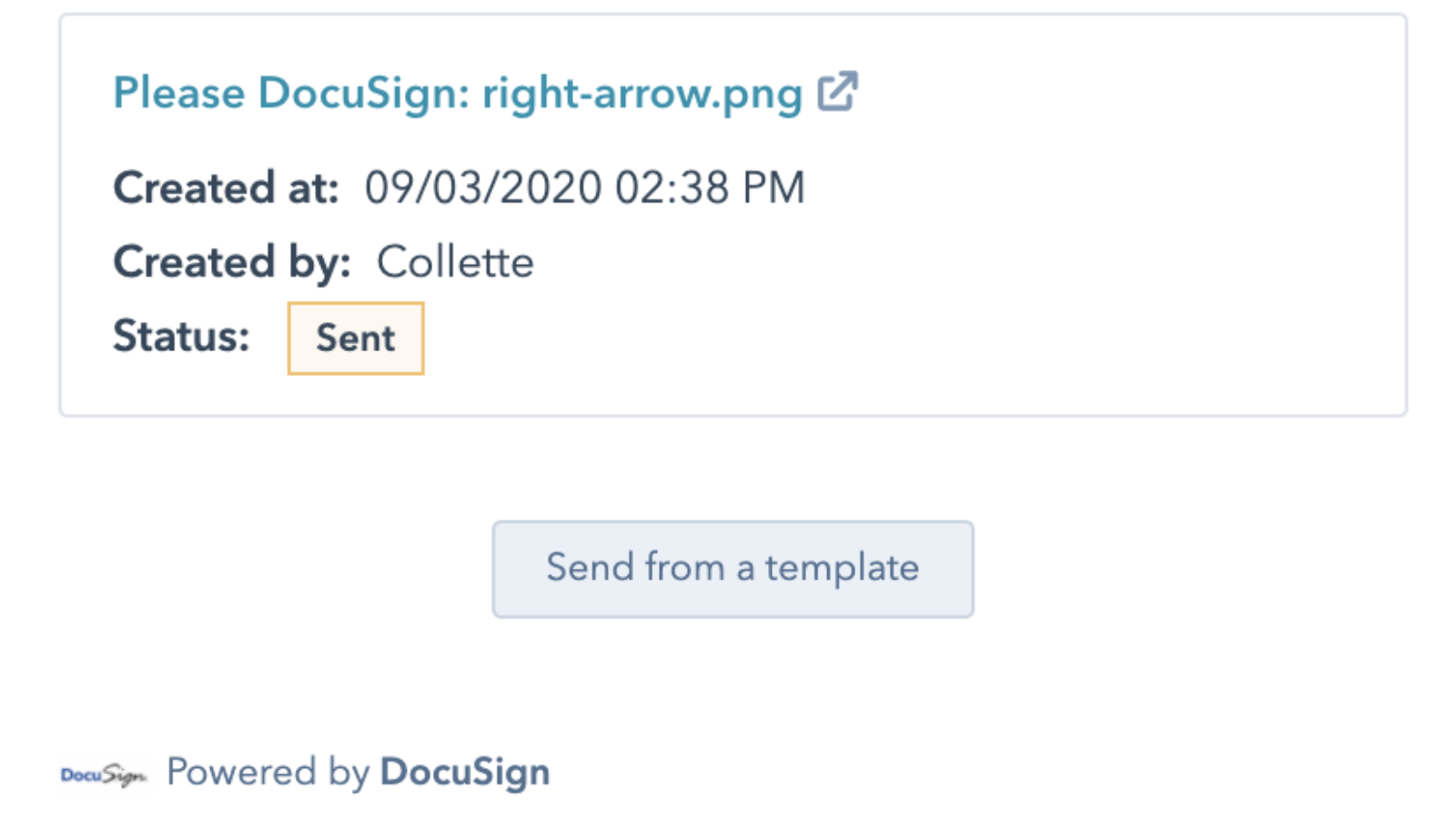Select the Created by name Collette
This screenshot has width=1456, height=819.
(x=455, y=262)
